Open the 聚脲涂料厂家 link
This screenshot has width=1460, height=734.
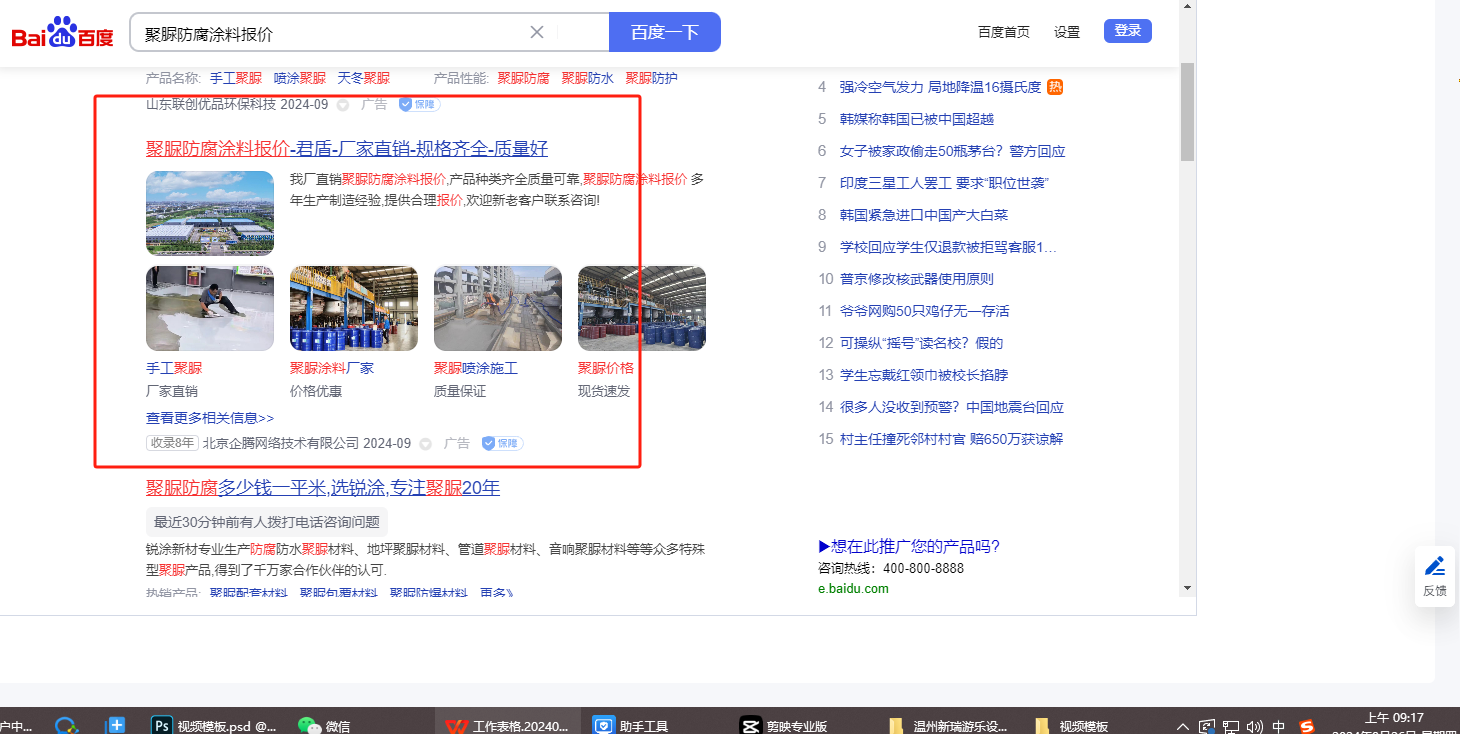(x=332, y=368)
